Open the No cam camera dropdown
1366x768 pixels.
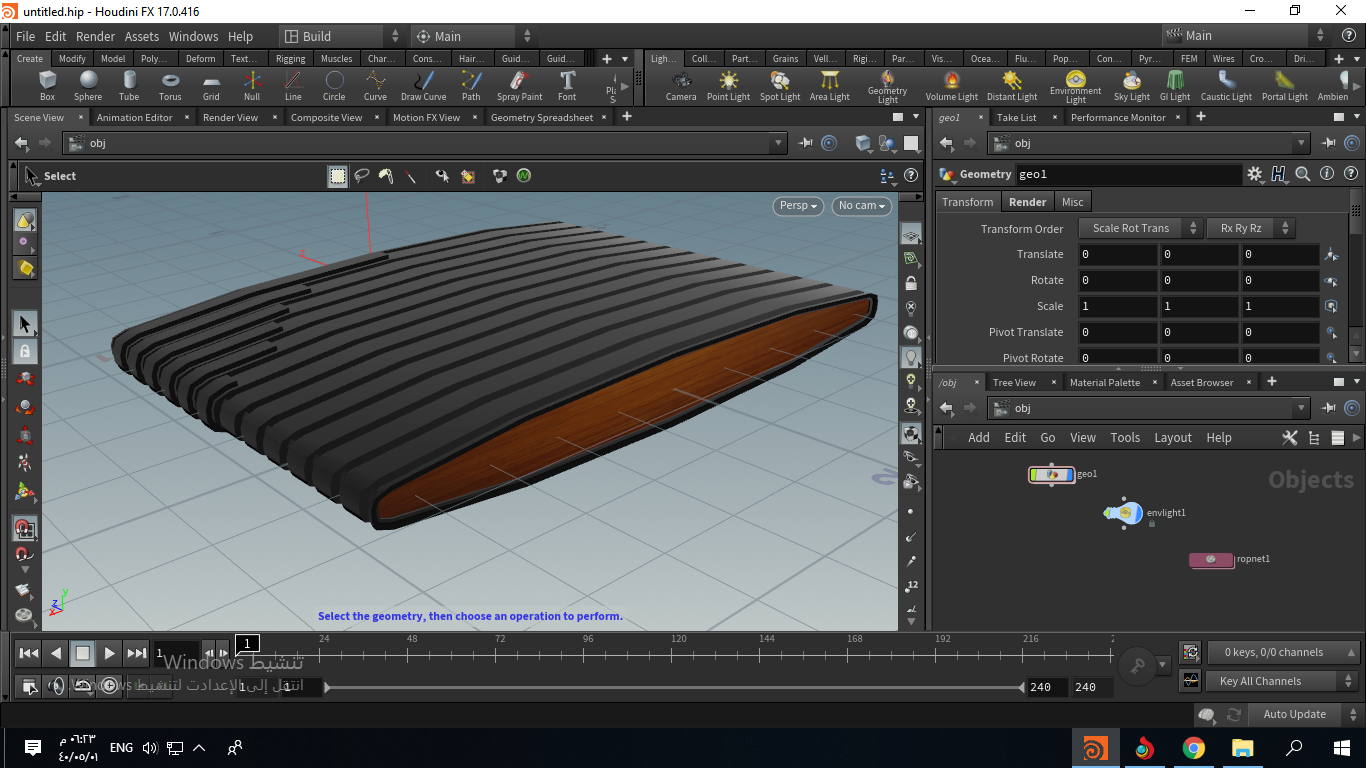862,205
